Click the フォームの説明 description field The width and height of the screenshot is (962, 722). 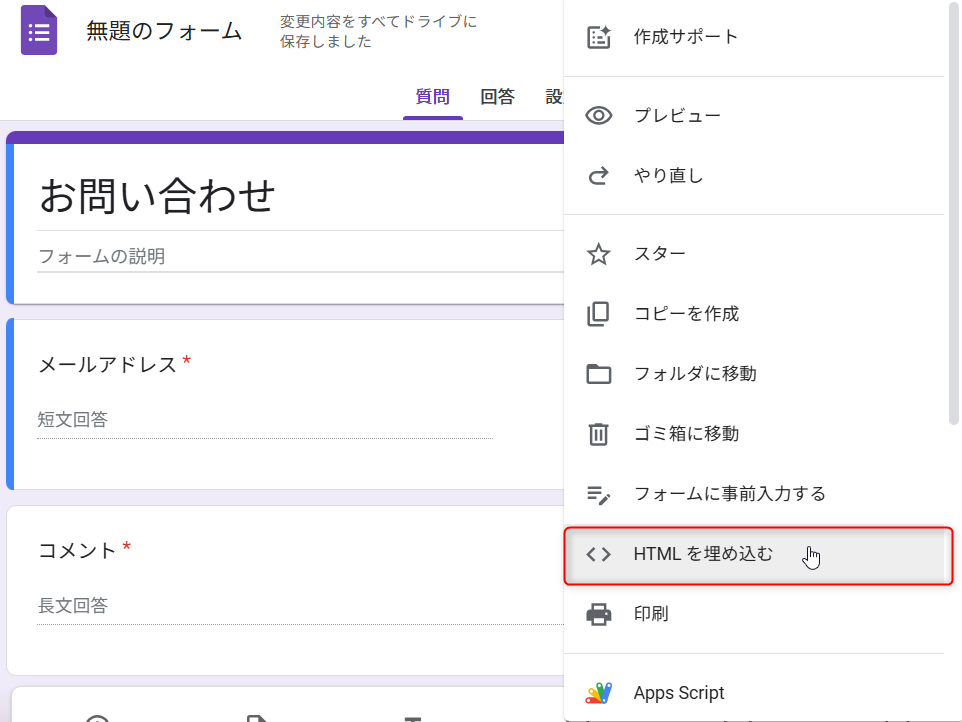pyautogui.click(x=301, y=256)
